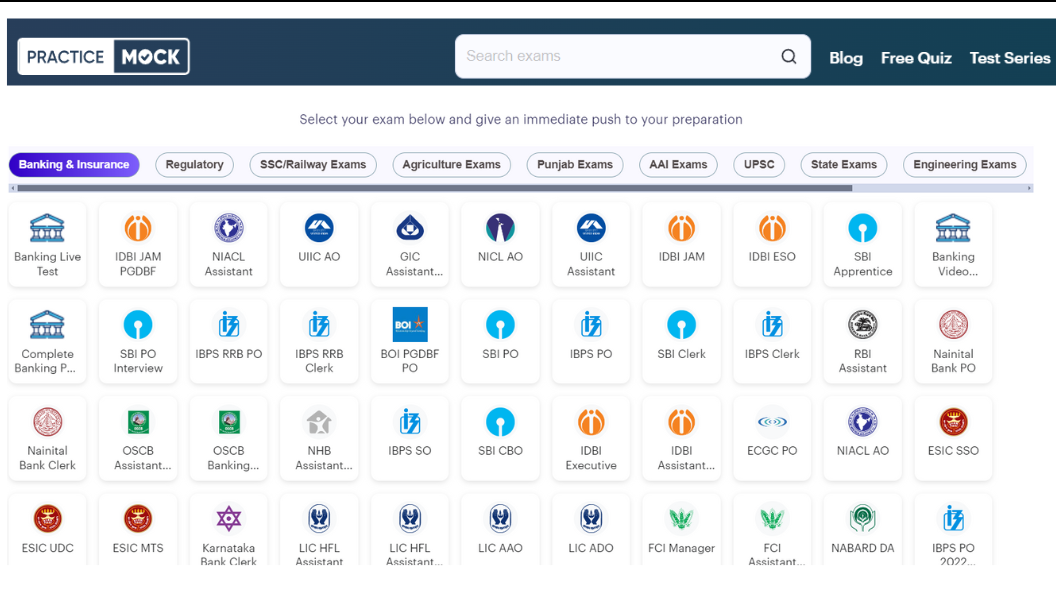The image size is (1056, 594).
Task: Open the OSCB Assistant exam icon
Action: (x=138, y=422)
